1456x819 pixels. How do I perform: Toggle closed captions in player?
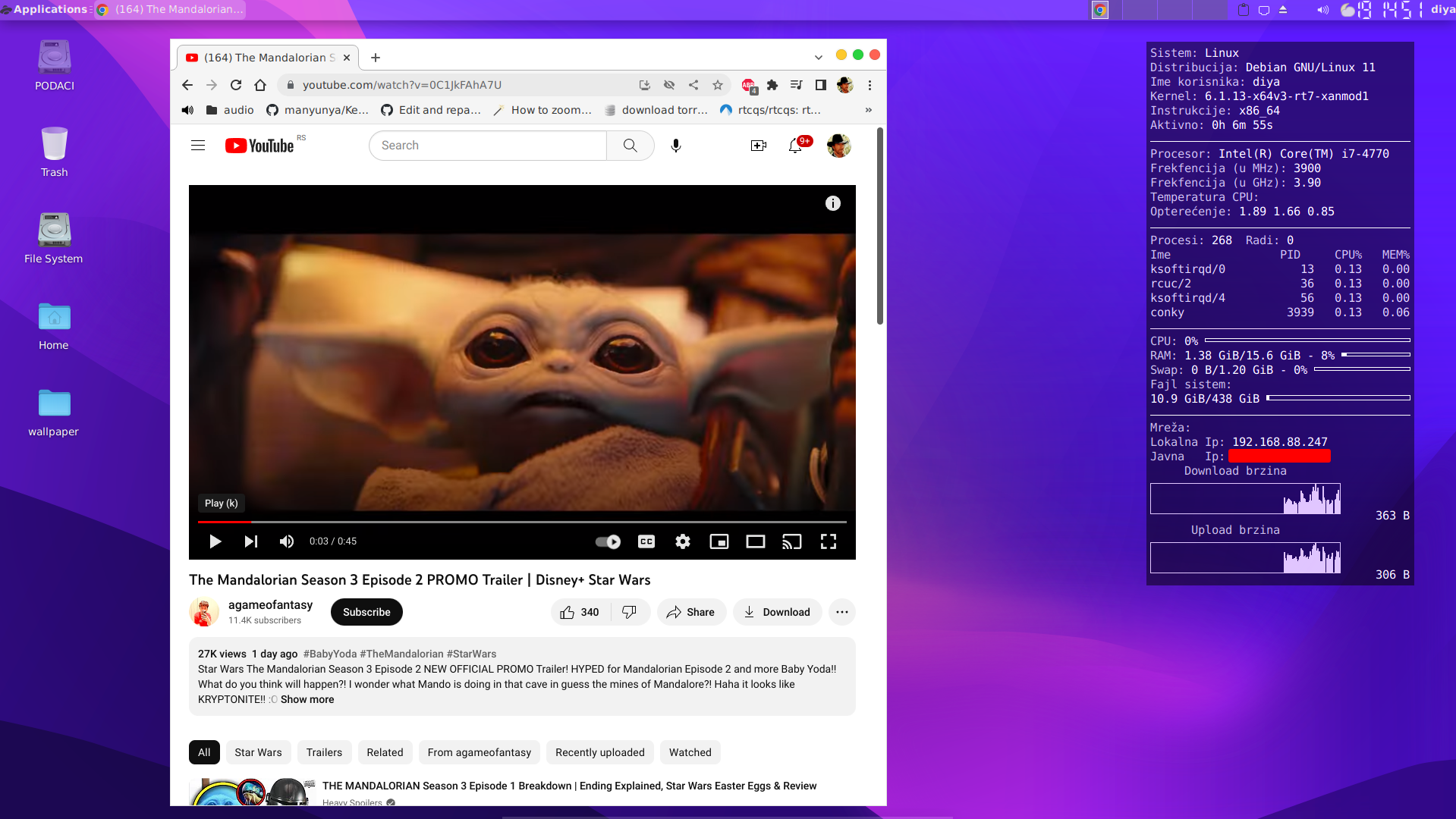(646, 541)
